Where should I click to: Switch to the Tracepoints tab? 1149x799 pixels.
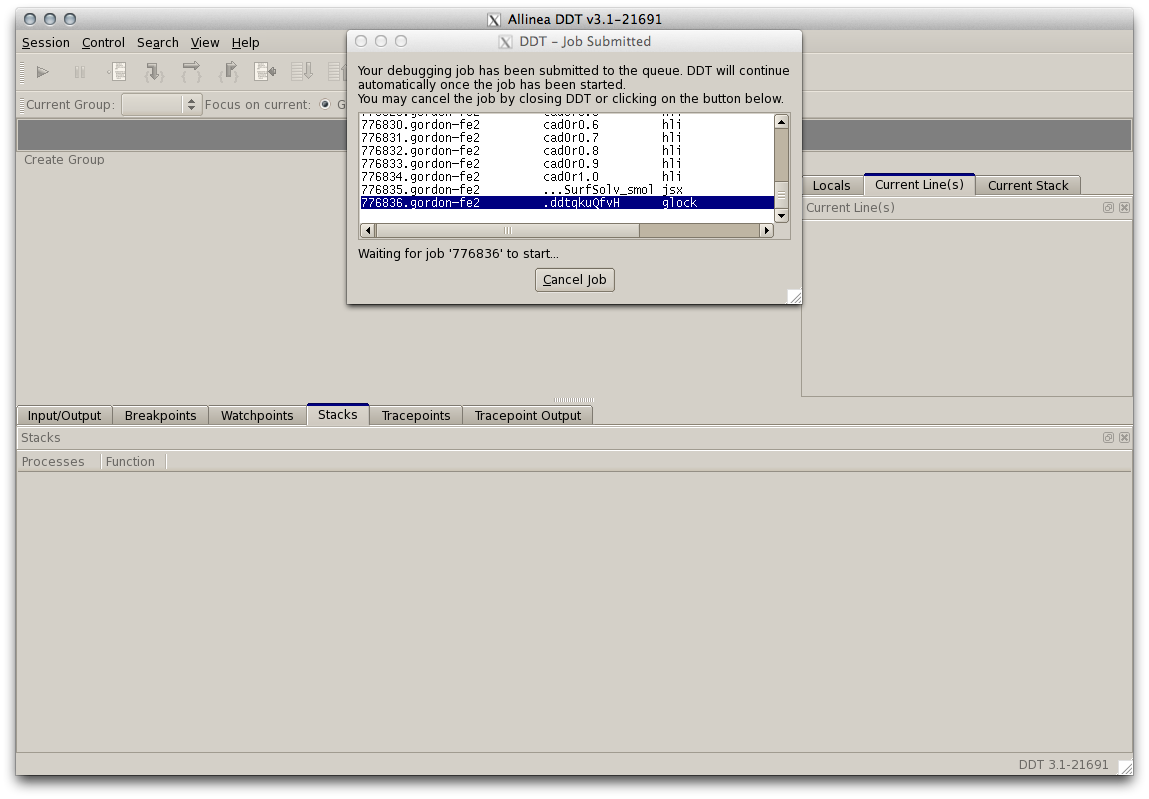point(416,416)
